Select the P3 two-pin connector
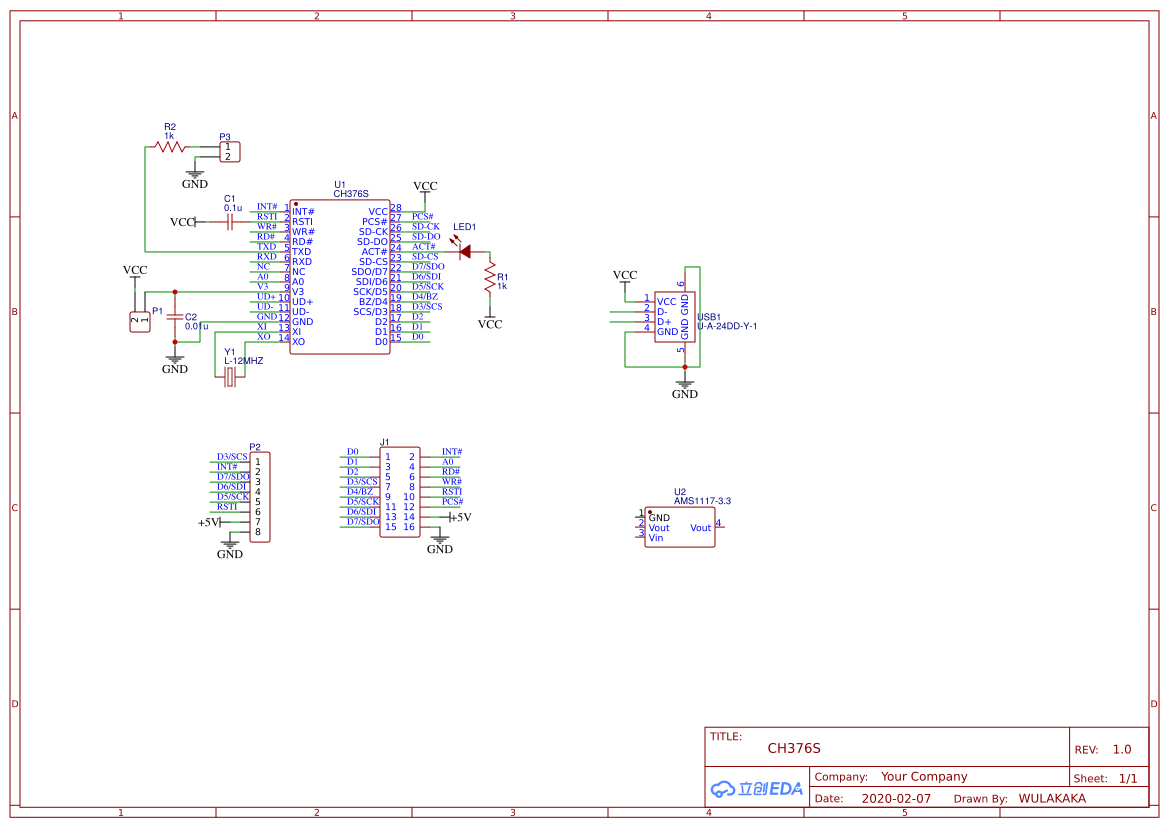This screenshot has width=1169, height=828. 229,152
